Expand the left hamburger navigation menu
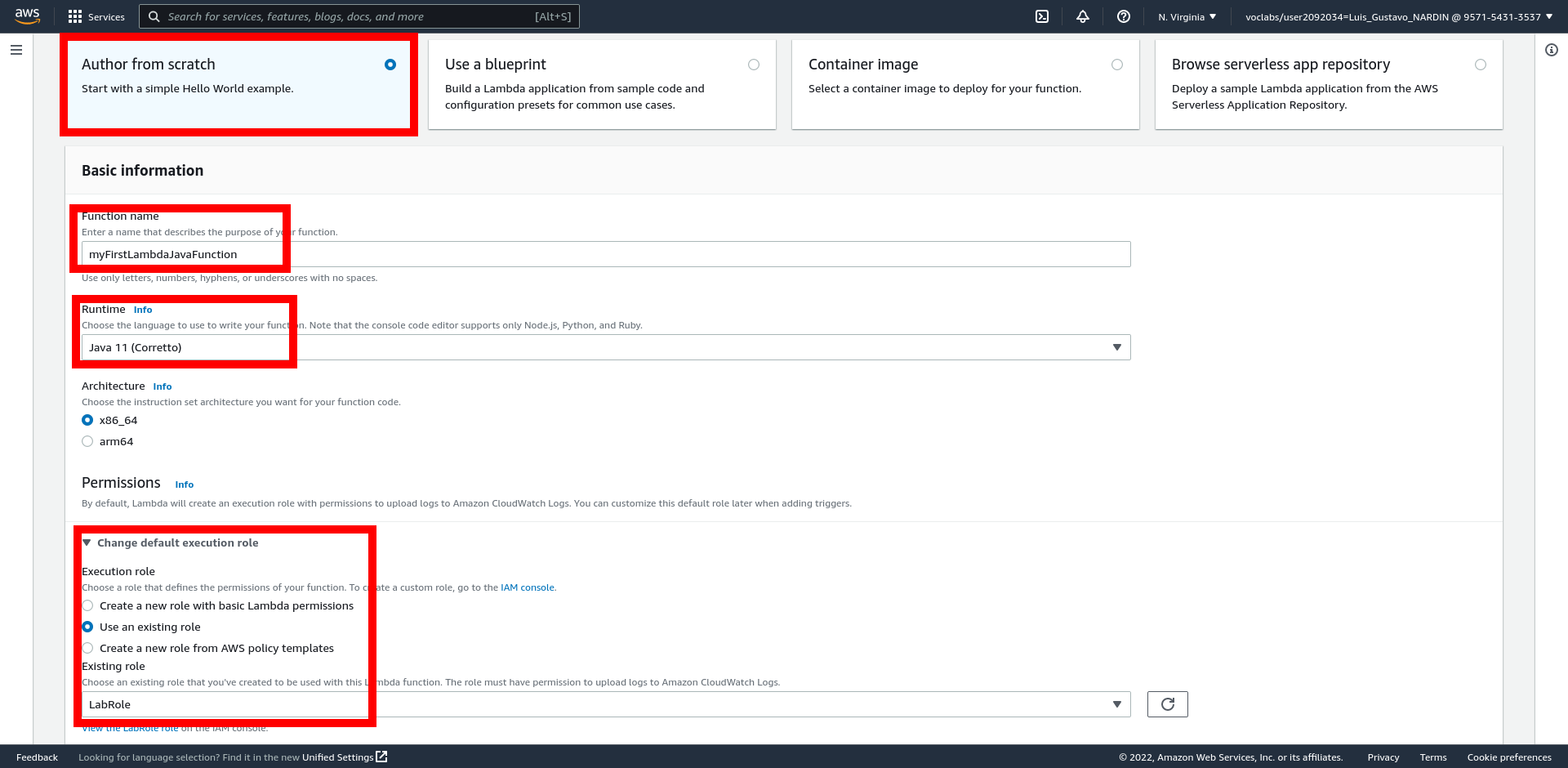Viewport: 1568px width, 768px height. (x=16, y=50)
